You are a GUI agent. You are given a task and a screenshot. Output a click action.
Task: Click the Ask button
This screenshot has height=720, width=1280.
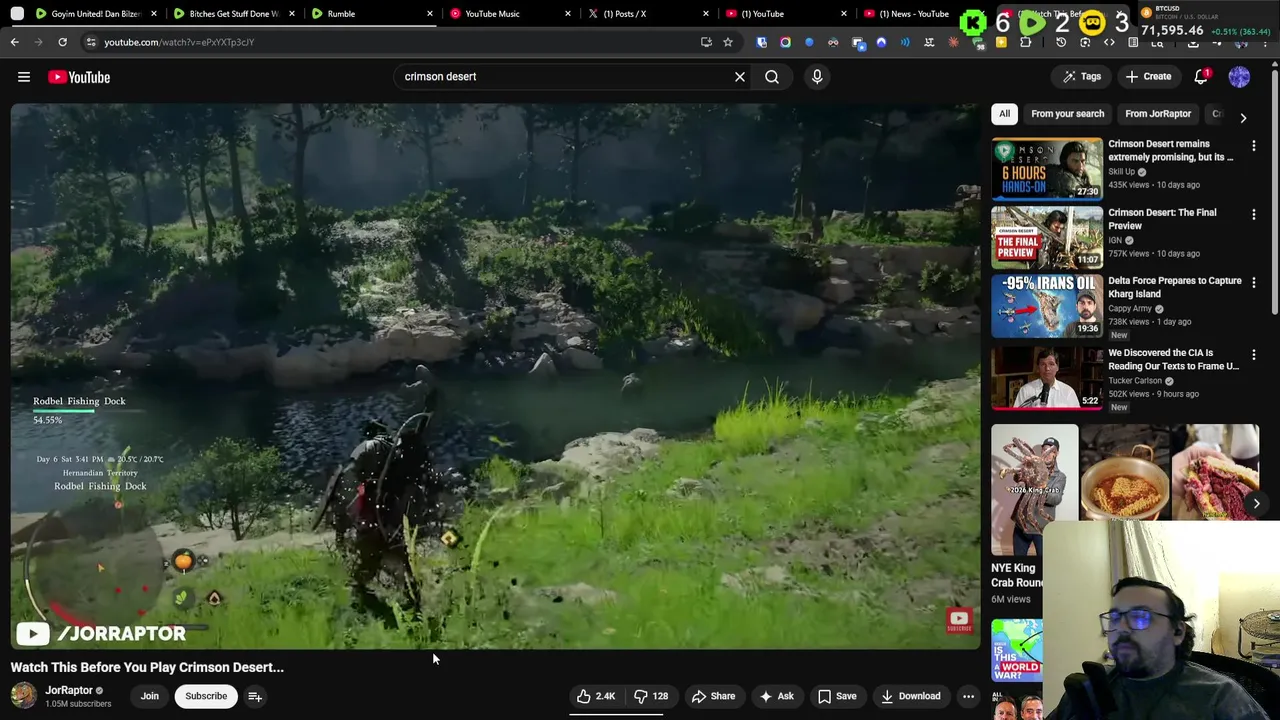coord(776,696)
